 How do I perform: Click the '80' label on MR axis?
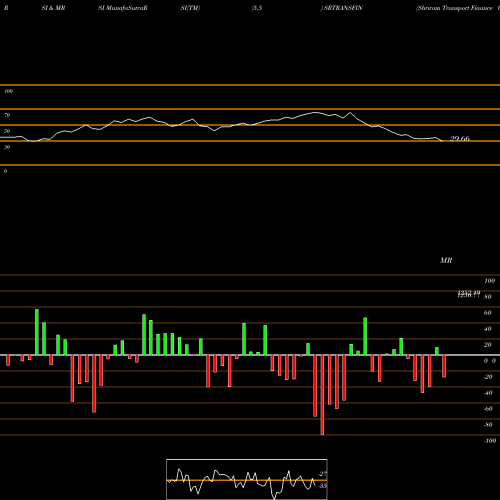(488, 297)
